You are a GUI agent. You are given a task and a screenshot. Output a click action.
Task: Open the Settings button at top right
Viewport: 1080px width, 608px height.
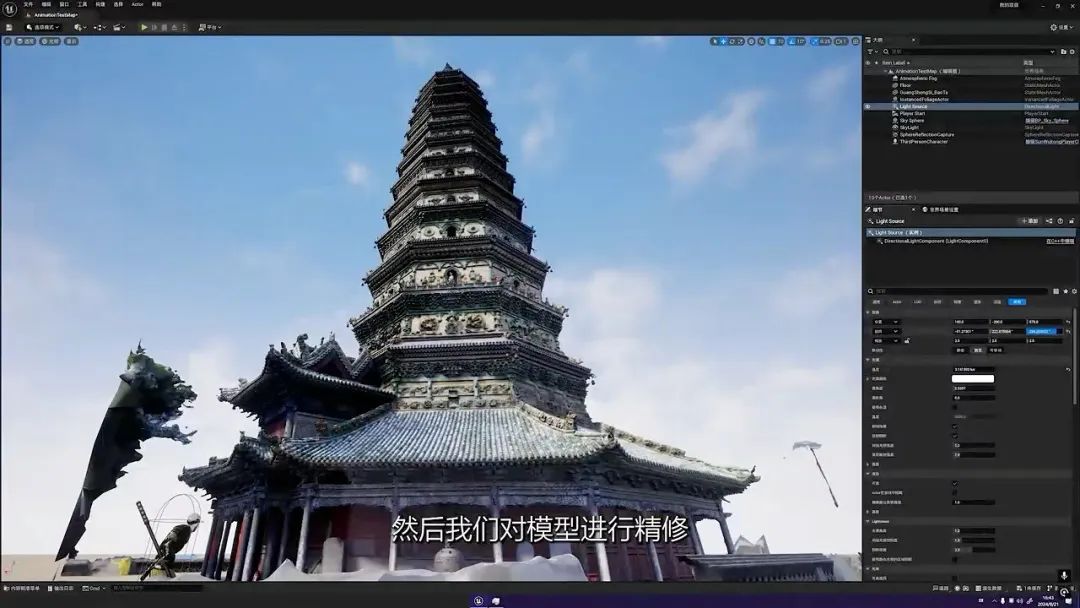pyautogui.click(x=1060, y=27)
